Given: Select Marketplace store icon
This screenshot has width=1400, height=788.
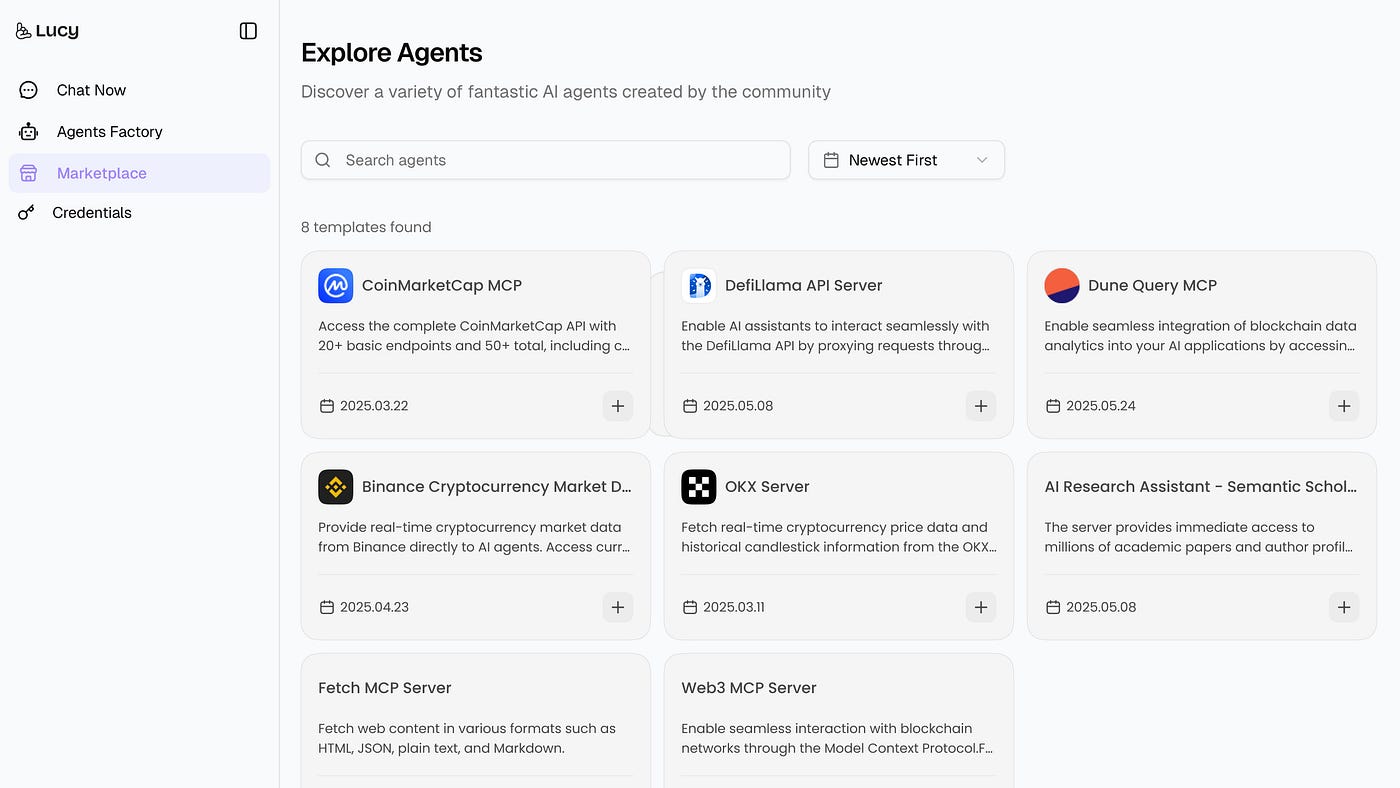Looking at the screenshot, I should (x=28, y=173).
